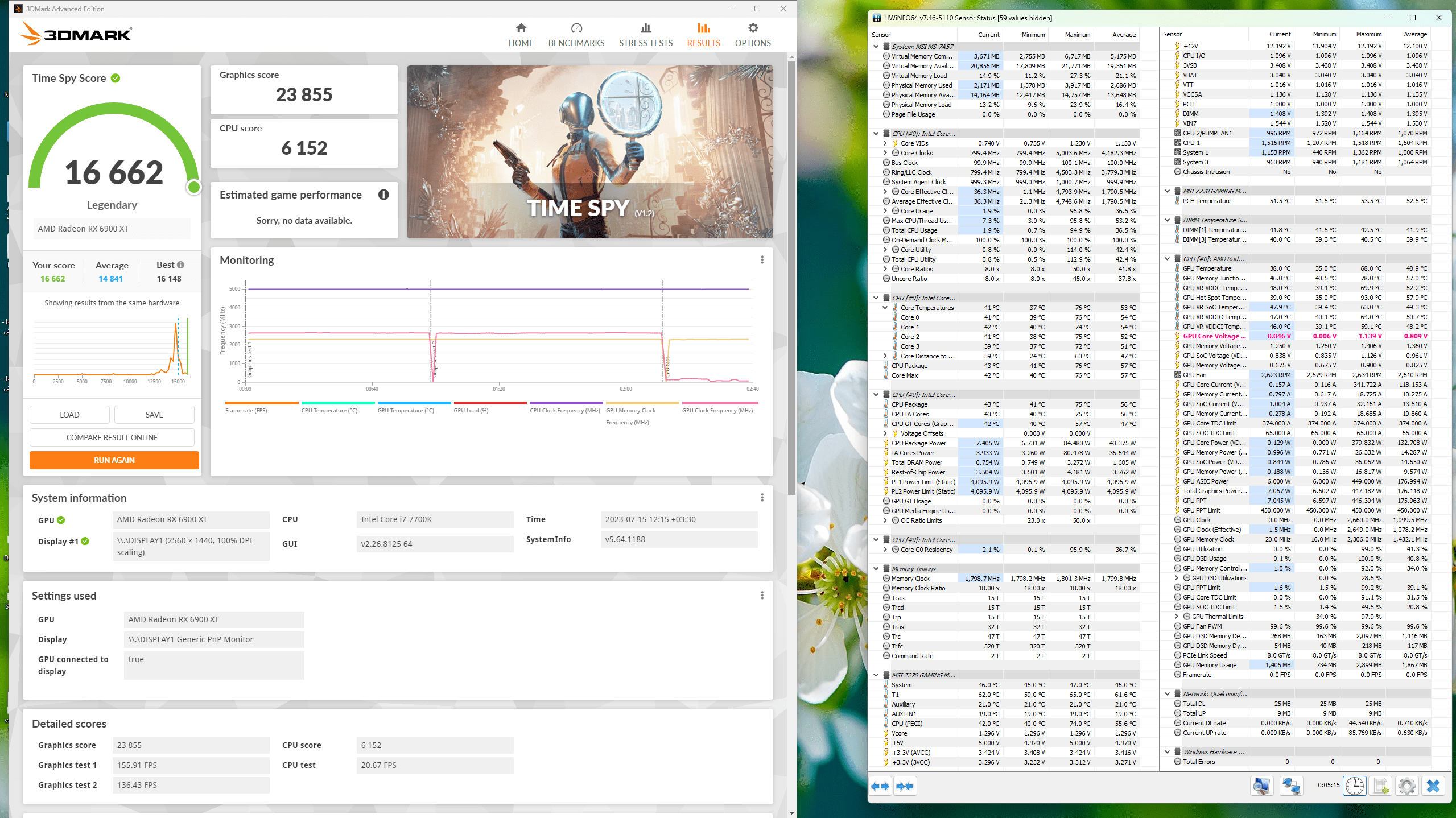Screen dimensions: 1456x818
Task: Click the Chassis Intrusion sensor icon
Action: (1178, 172)
